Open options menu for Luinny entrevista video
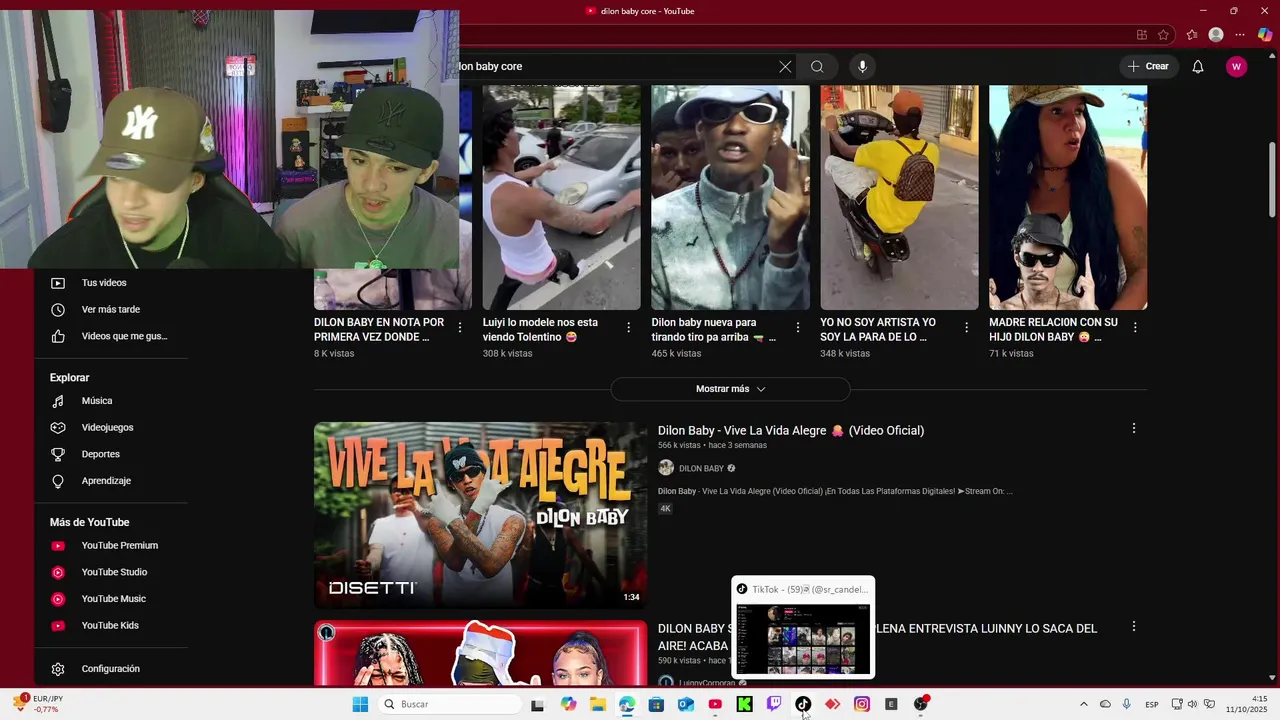 pyautogui.click(x=1134, y=626)
